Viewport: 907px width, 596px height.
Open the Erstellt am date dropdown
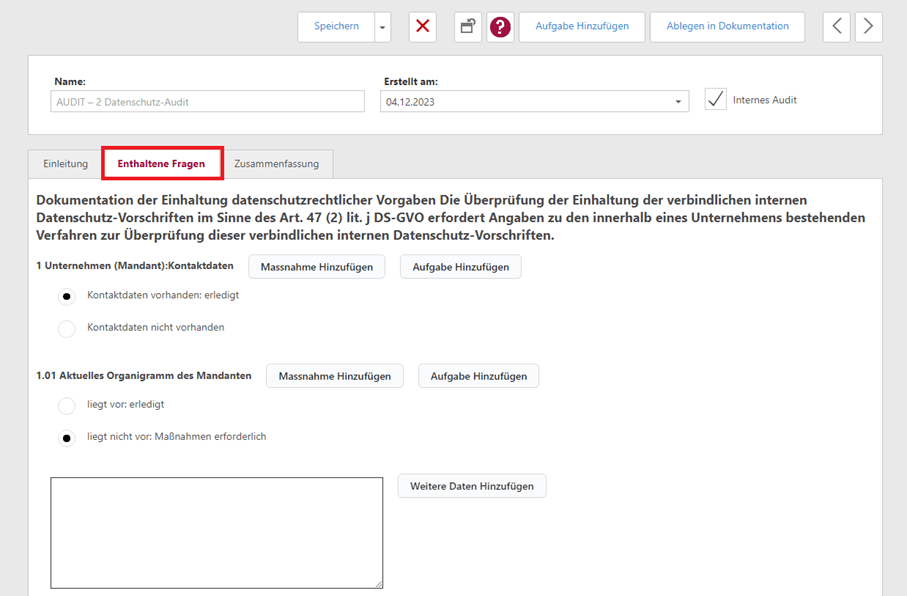[680, 101]
